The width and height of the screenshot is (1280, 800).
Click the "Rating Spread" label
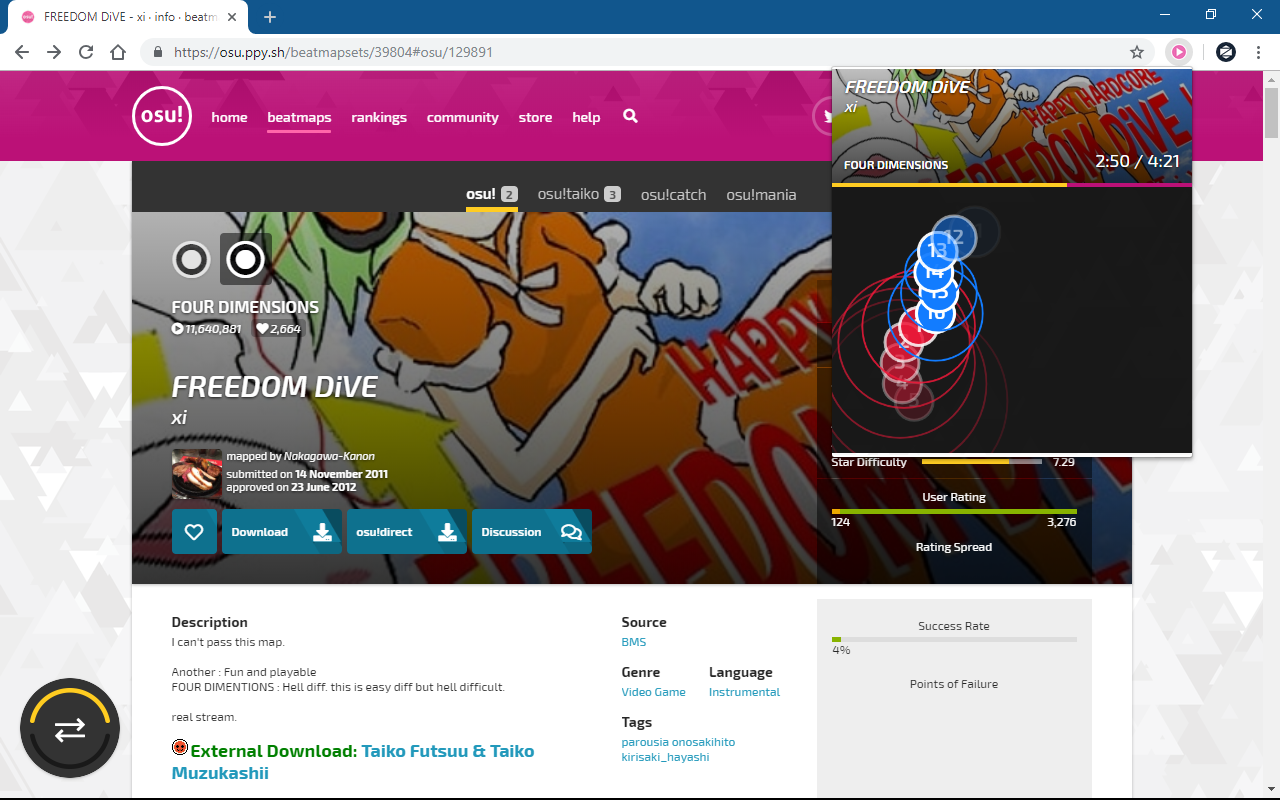pyautogui.click(x=954, y=547)
